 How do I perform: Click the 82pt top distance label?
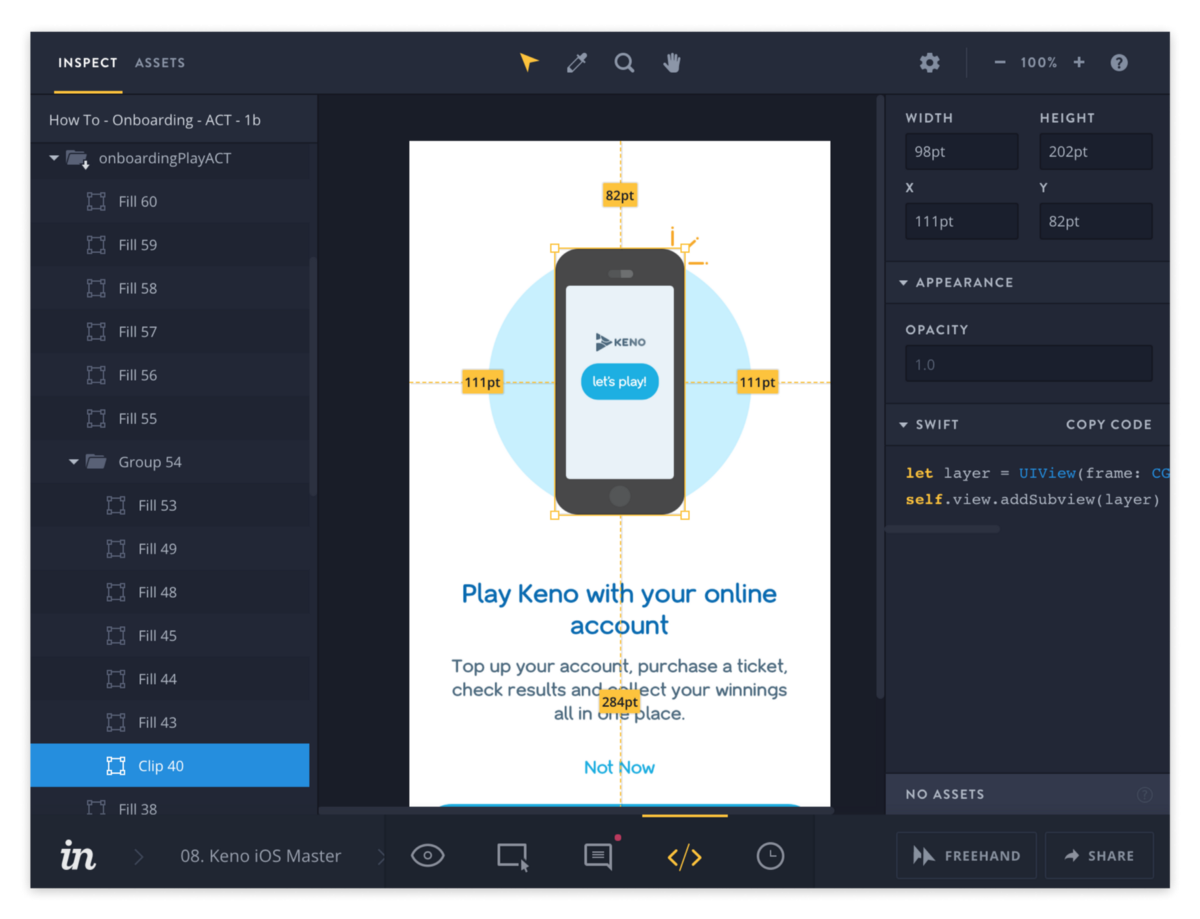click(620, 196)
